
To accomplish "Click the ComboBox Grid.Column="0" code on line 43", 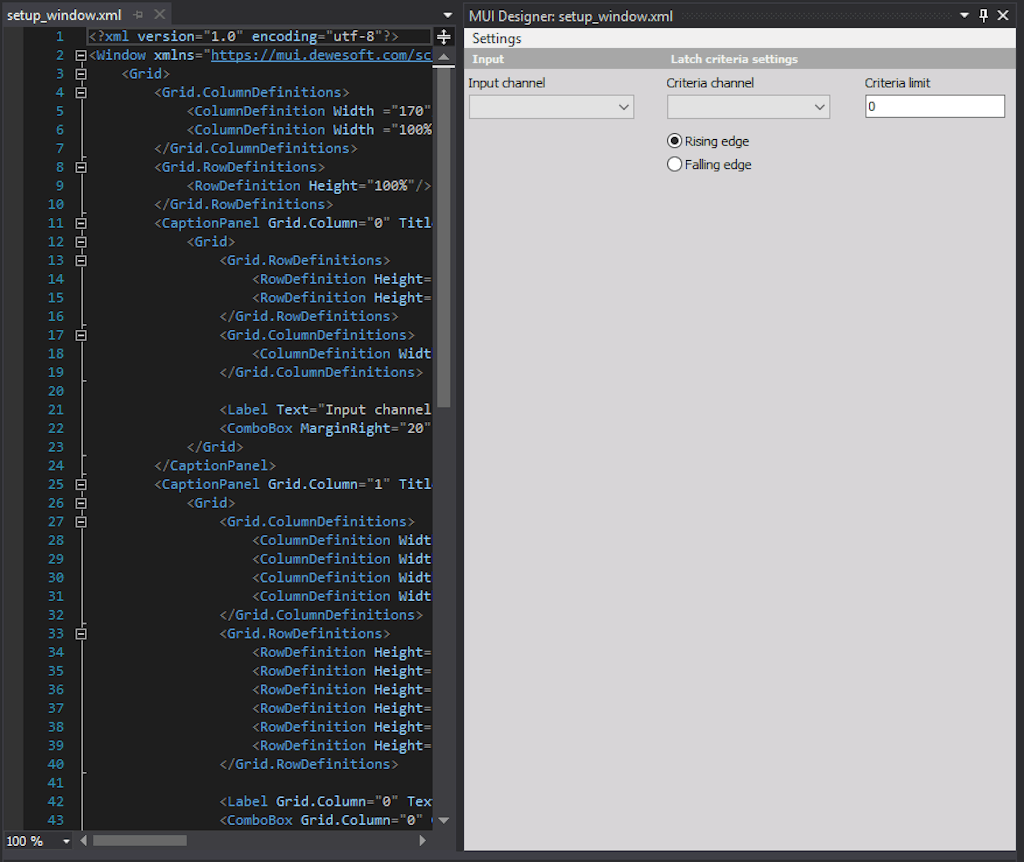I will point(325,820).
